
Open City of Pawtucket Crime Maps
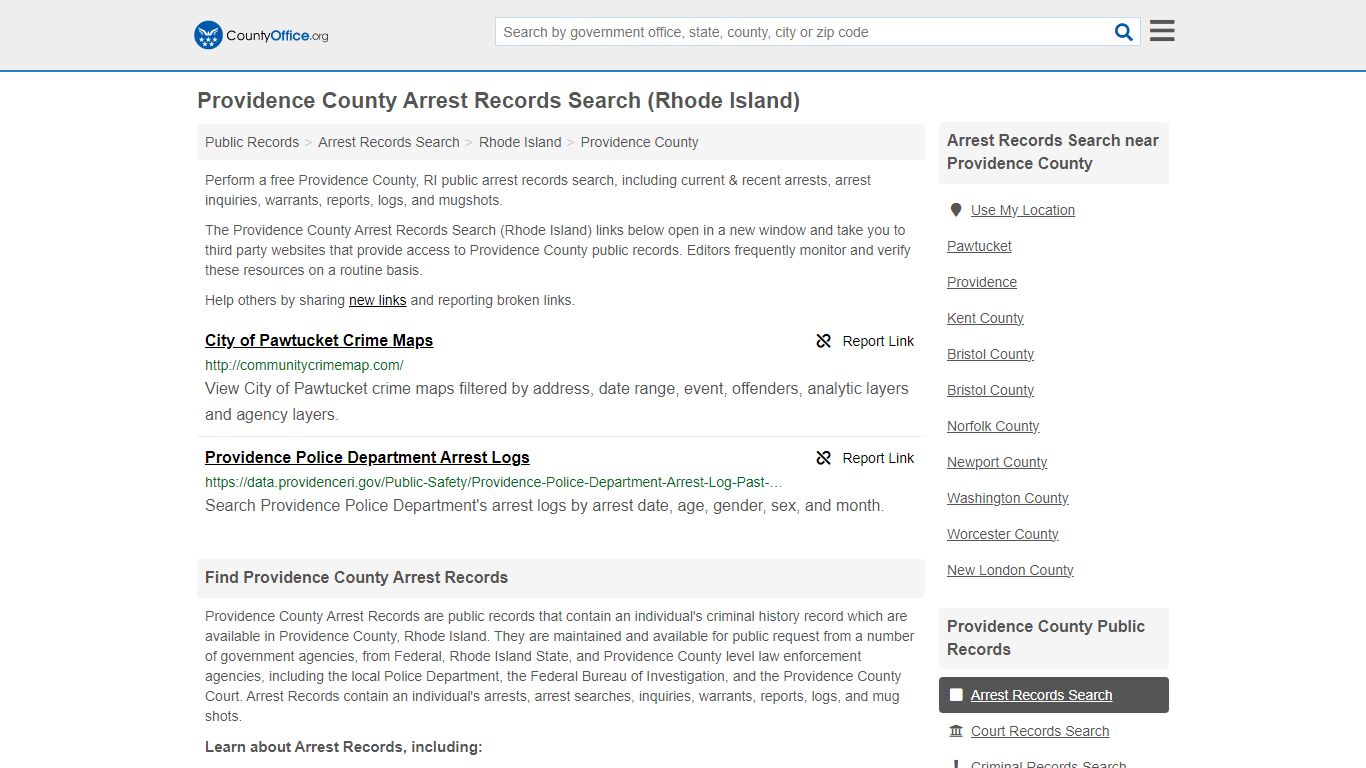[x=319, y=340]
